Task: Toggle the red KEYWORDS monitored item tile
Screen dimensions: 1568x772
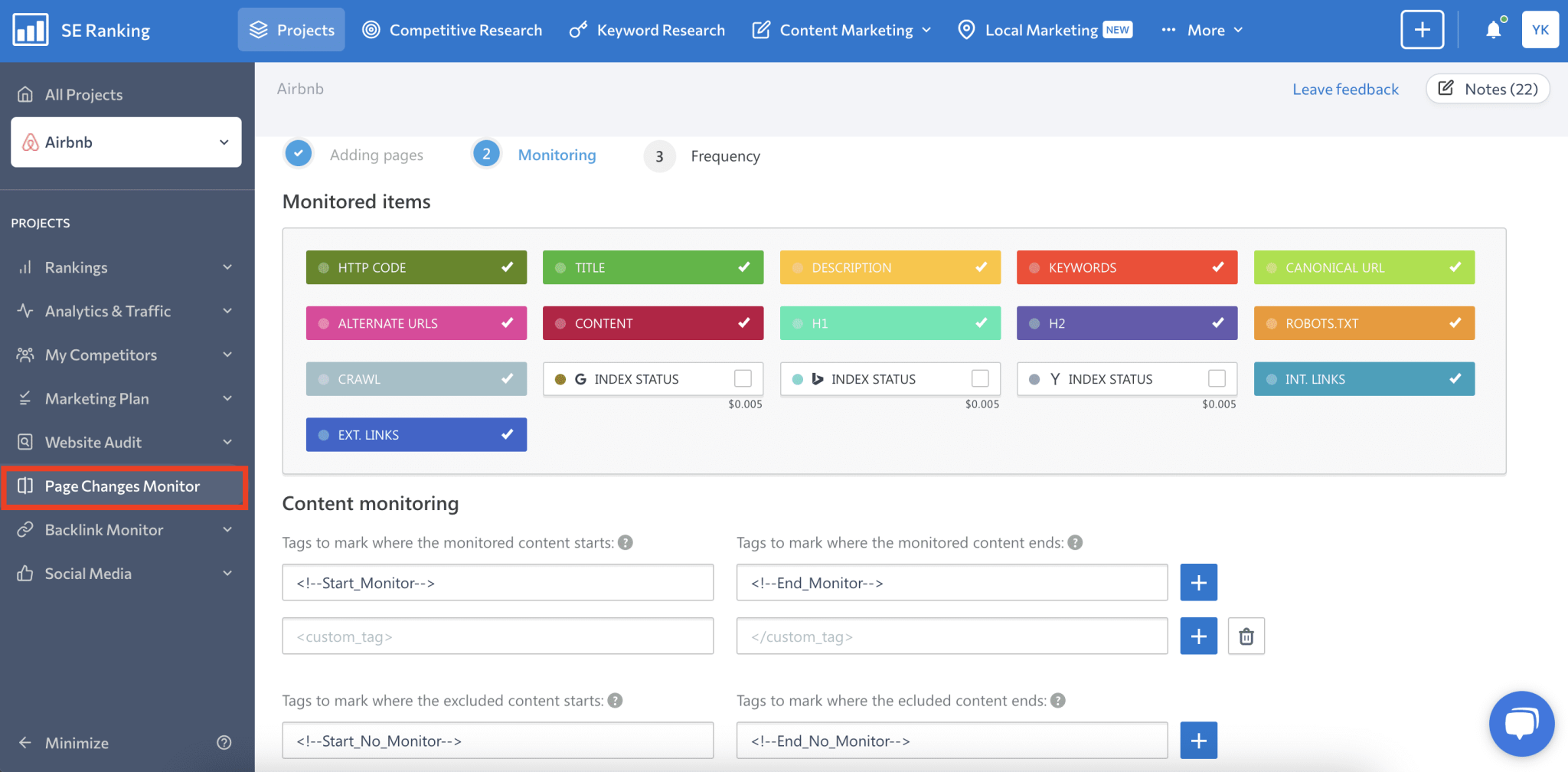Action: 1126,268
